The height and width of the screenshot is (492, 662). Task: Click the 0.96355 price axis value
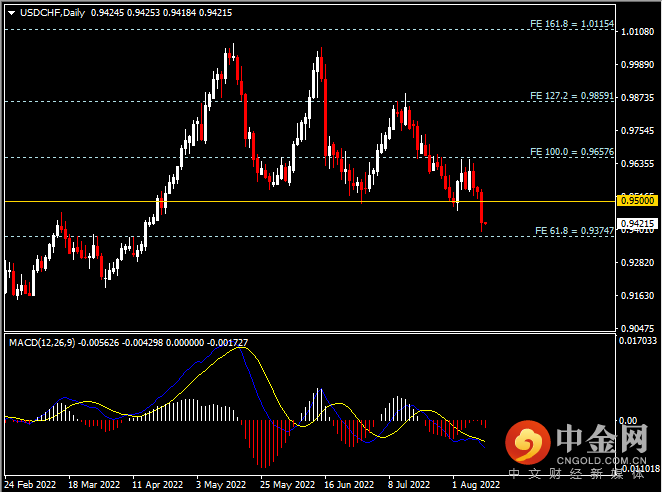pos(637,163)
